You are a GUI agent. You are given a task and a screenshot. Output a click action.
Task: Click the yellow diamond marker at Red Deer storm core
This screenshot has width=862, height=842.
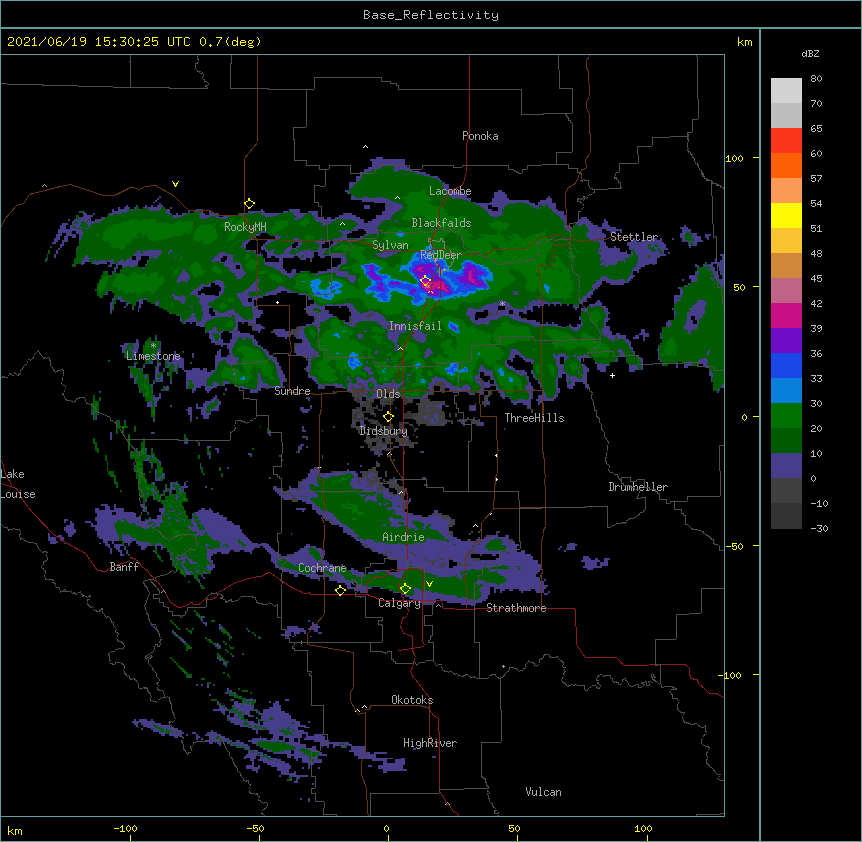click(426, 280)
